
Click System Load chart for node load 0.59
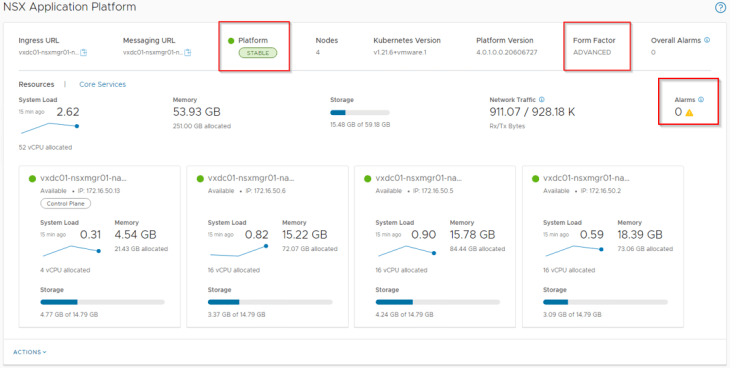[x=574, y=251]
